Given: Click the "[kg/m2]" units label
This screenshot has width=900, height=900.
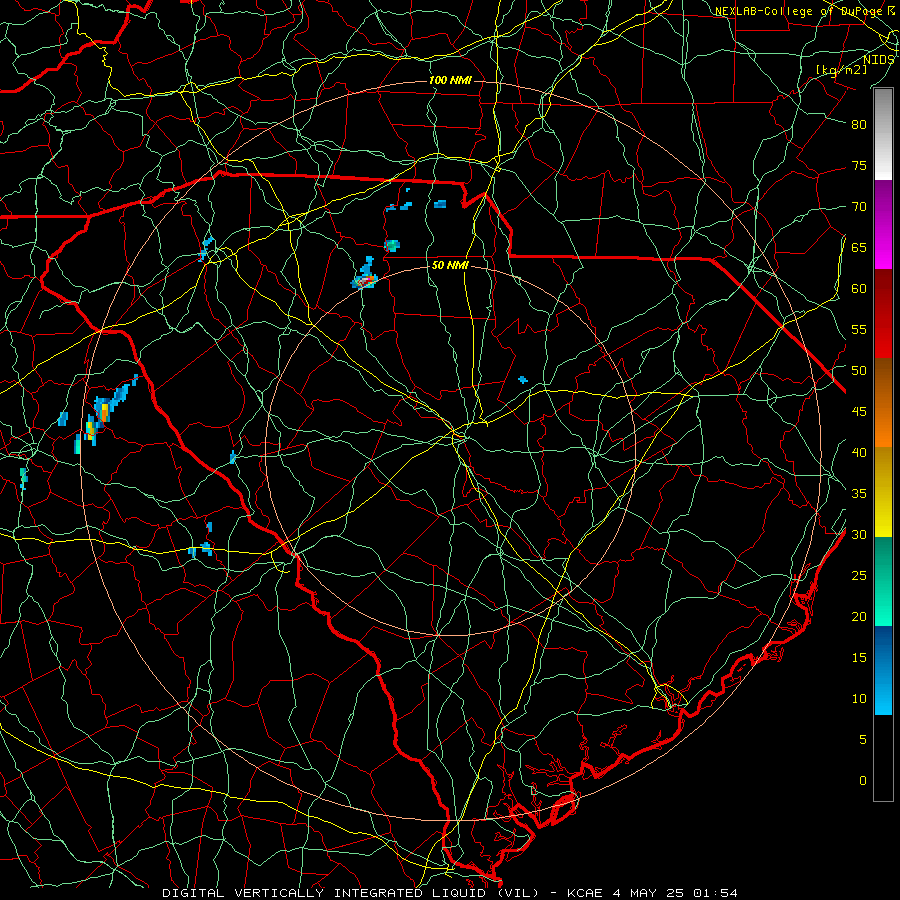Looking at the screenshot, I should click(841, 70).
